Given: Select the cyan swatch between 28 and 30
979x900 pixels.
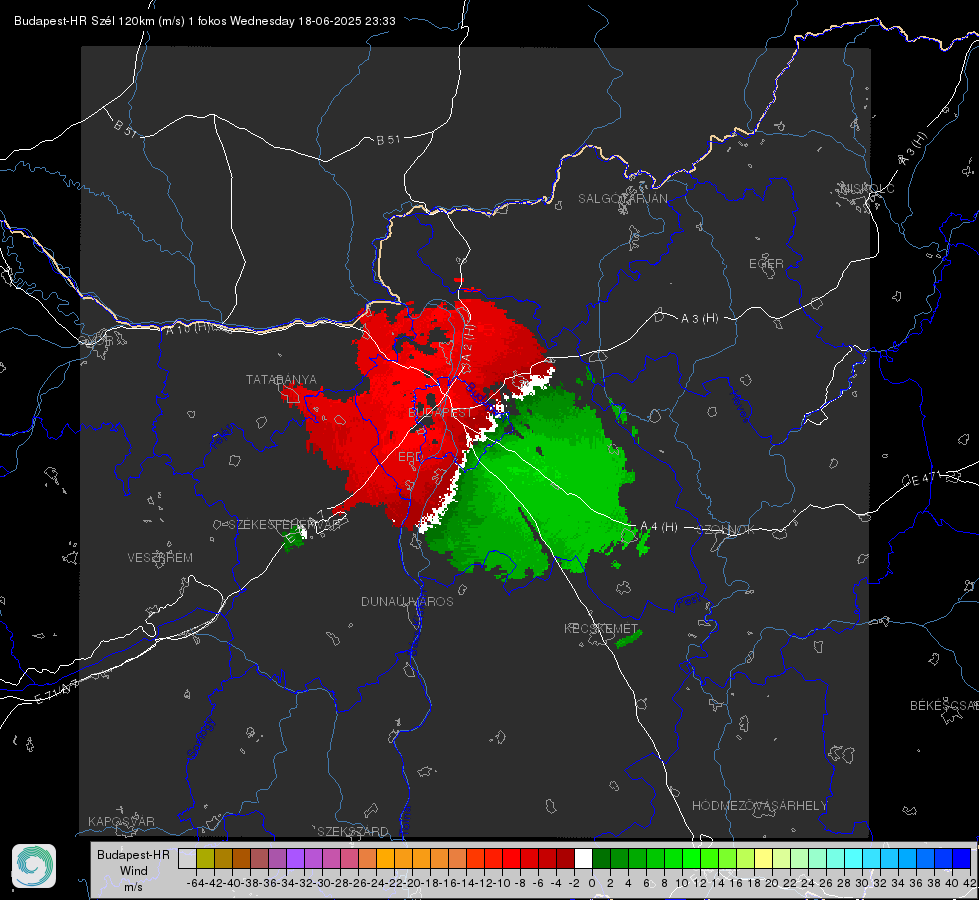Looking at the screenshot, I should [x=854, y=858].
